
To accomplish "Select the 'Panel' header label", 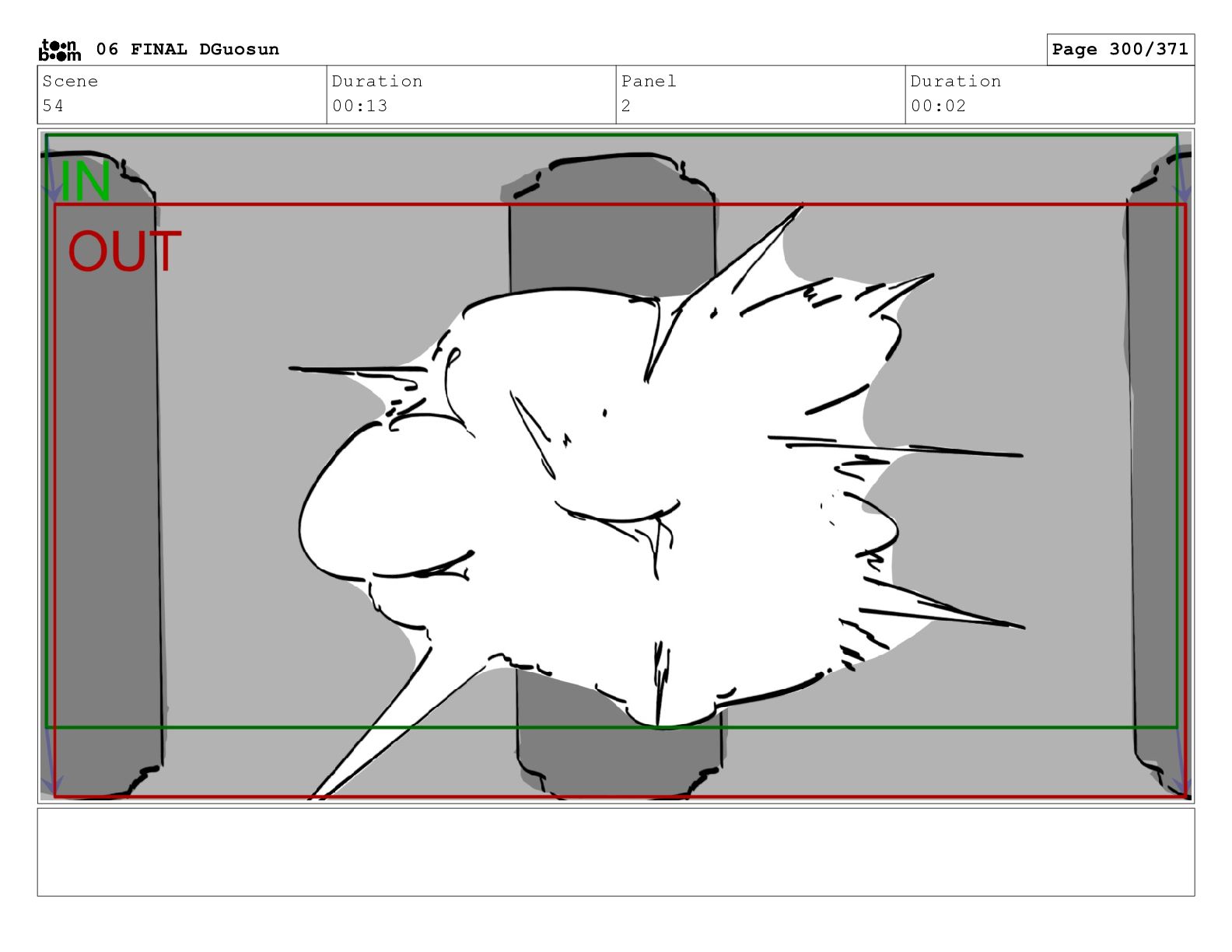I will click(649, 81).
